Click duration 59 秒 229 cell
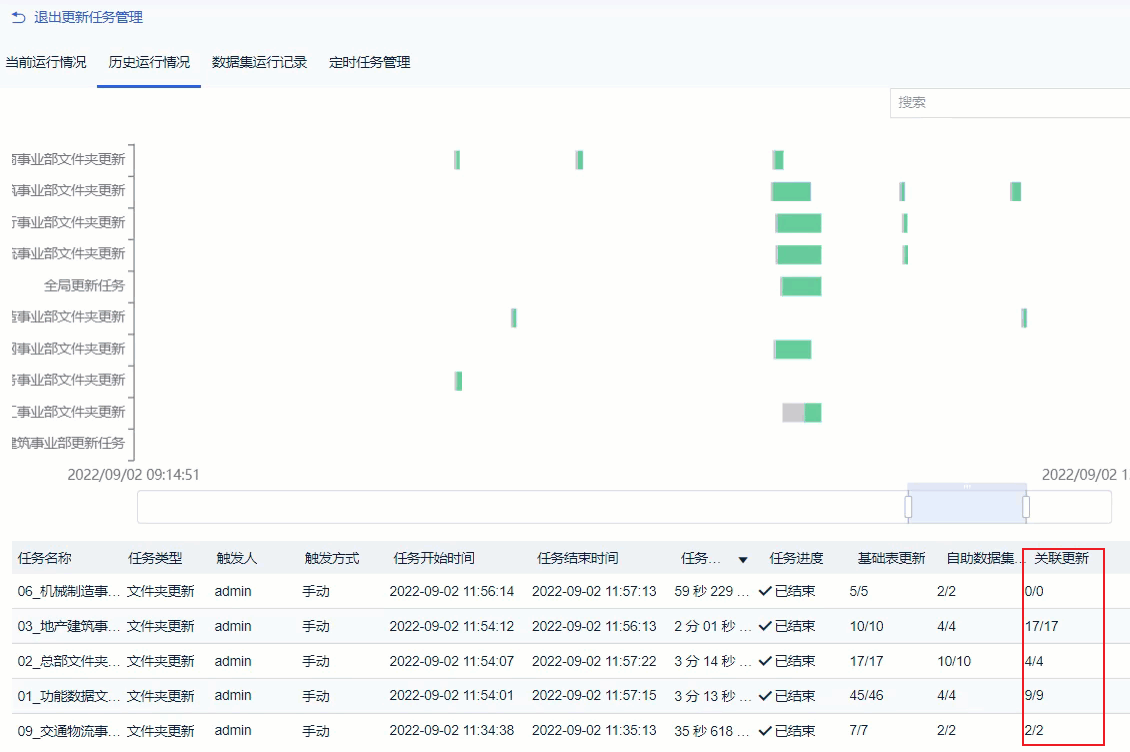This screenshot has height=752, width=1130. (x=712, y=591)
